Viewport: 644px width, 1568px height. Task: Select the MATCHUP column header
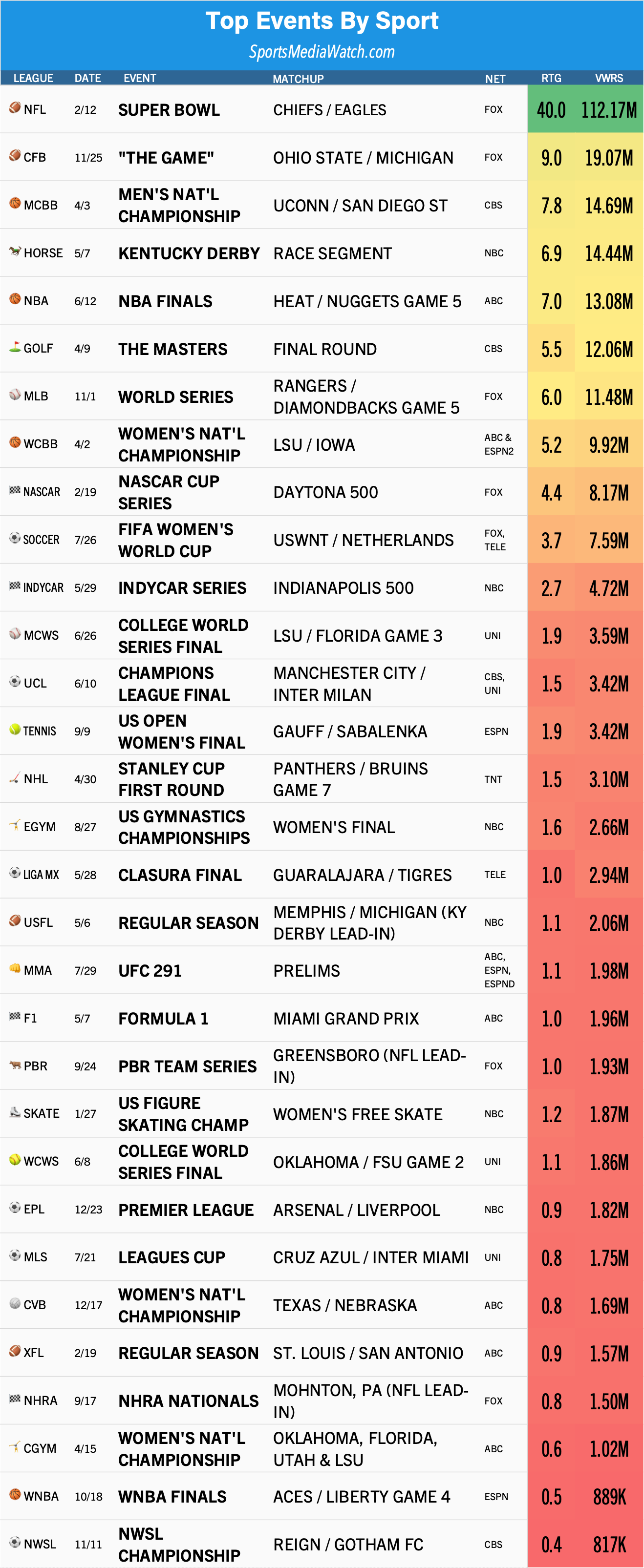coord(298,79)
